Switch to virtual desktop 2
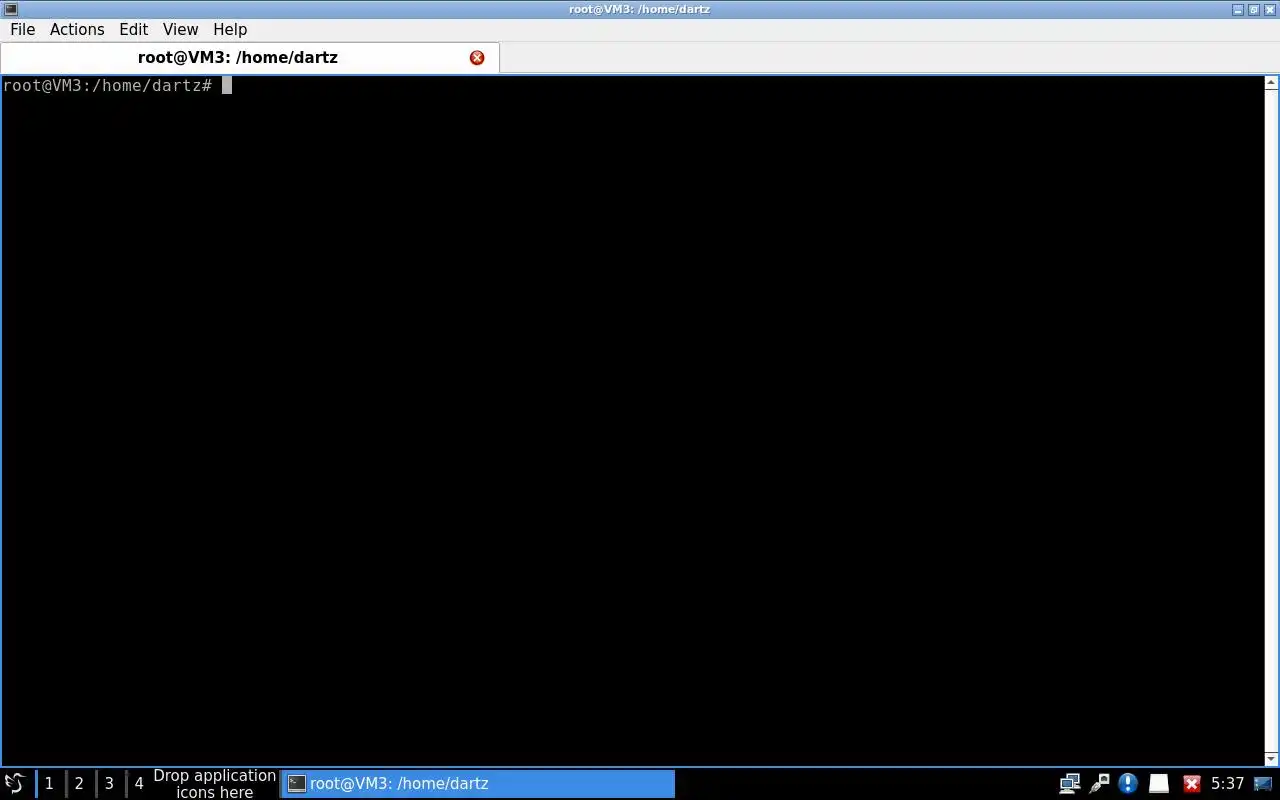This screenshot has height=800, width=1280. (79, 783)
